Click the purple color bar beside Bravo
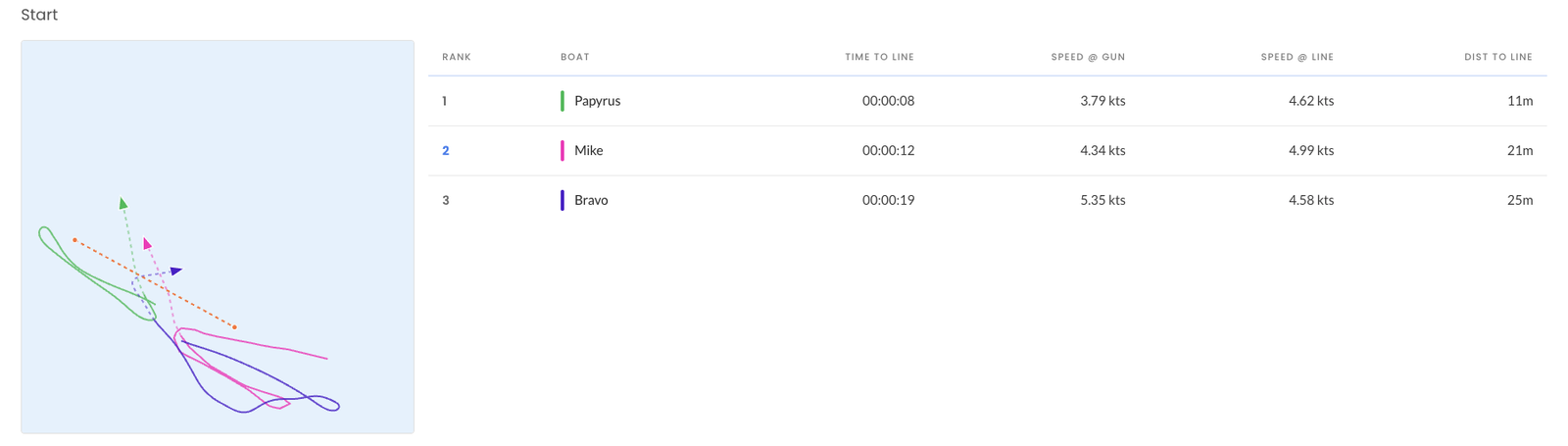Image resolution: width=1568 pixels, height=446 pixels. tap(562, 200)
